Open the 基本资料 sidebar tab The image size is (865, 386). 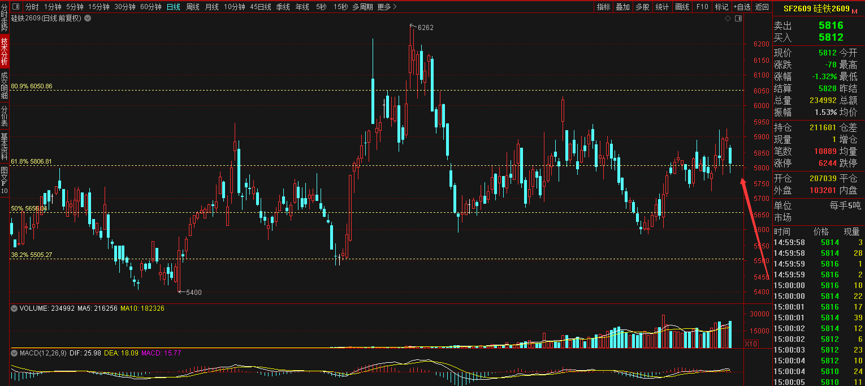(x=4, y=146)
